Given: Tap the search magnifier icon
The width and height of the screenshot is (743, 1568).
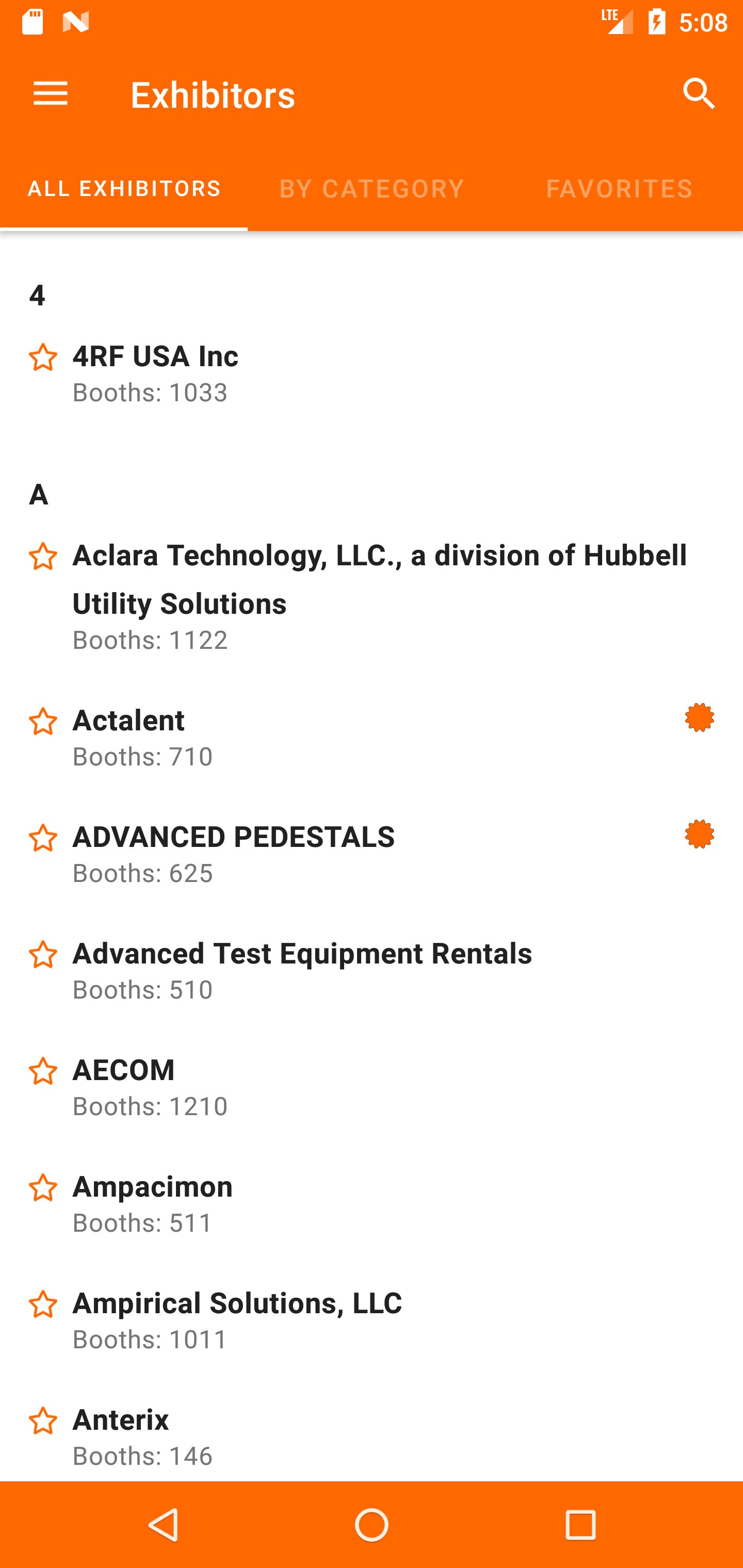Looking at the screenshot, I should pyautogui.click(x=699, y=94).
